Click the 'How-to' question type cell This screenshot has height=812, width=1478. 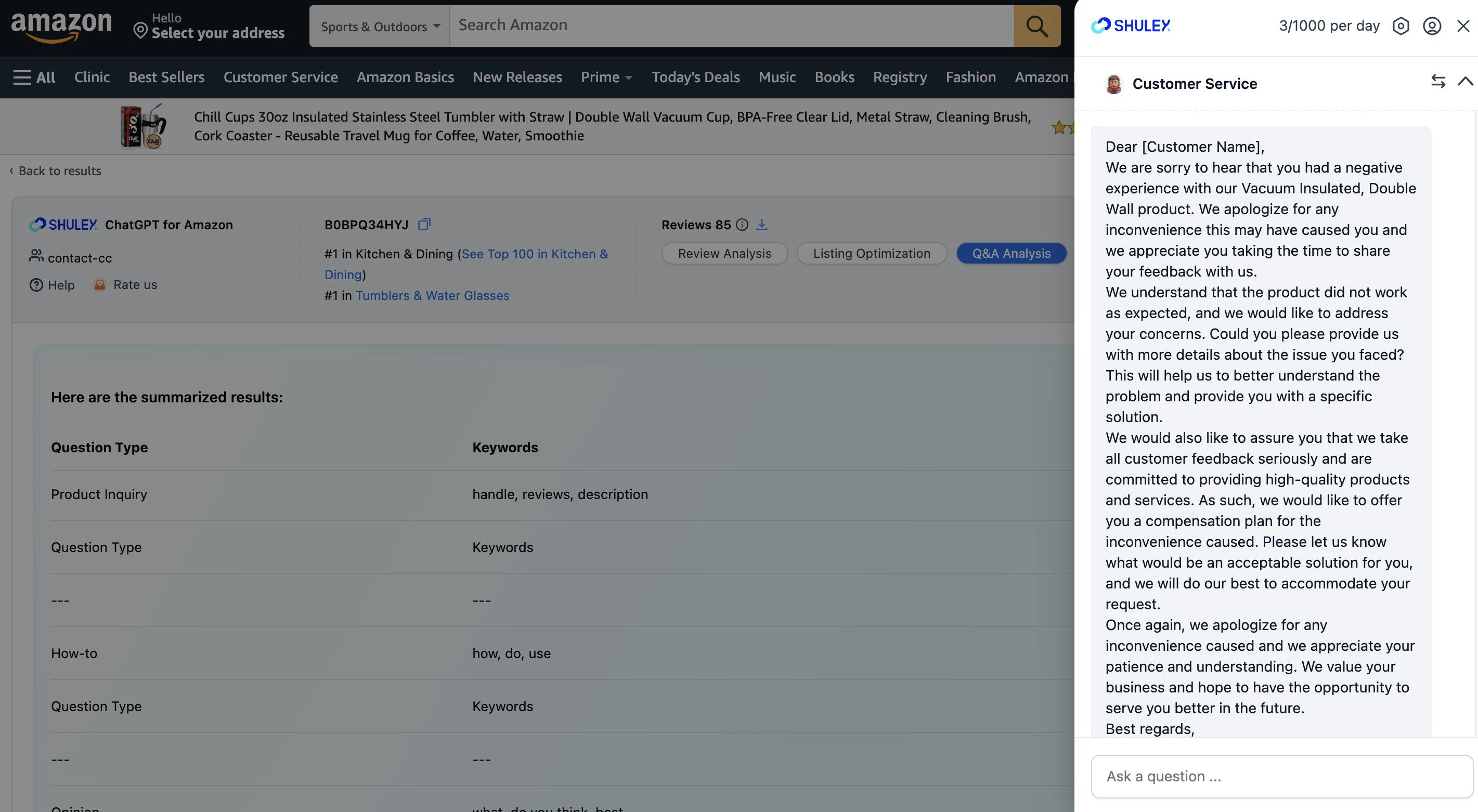[x=74, y=653]
